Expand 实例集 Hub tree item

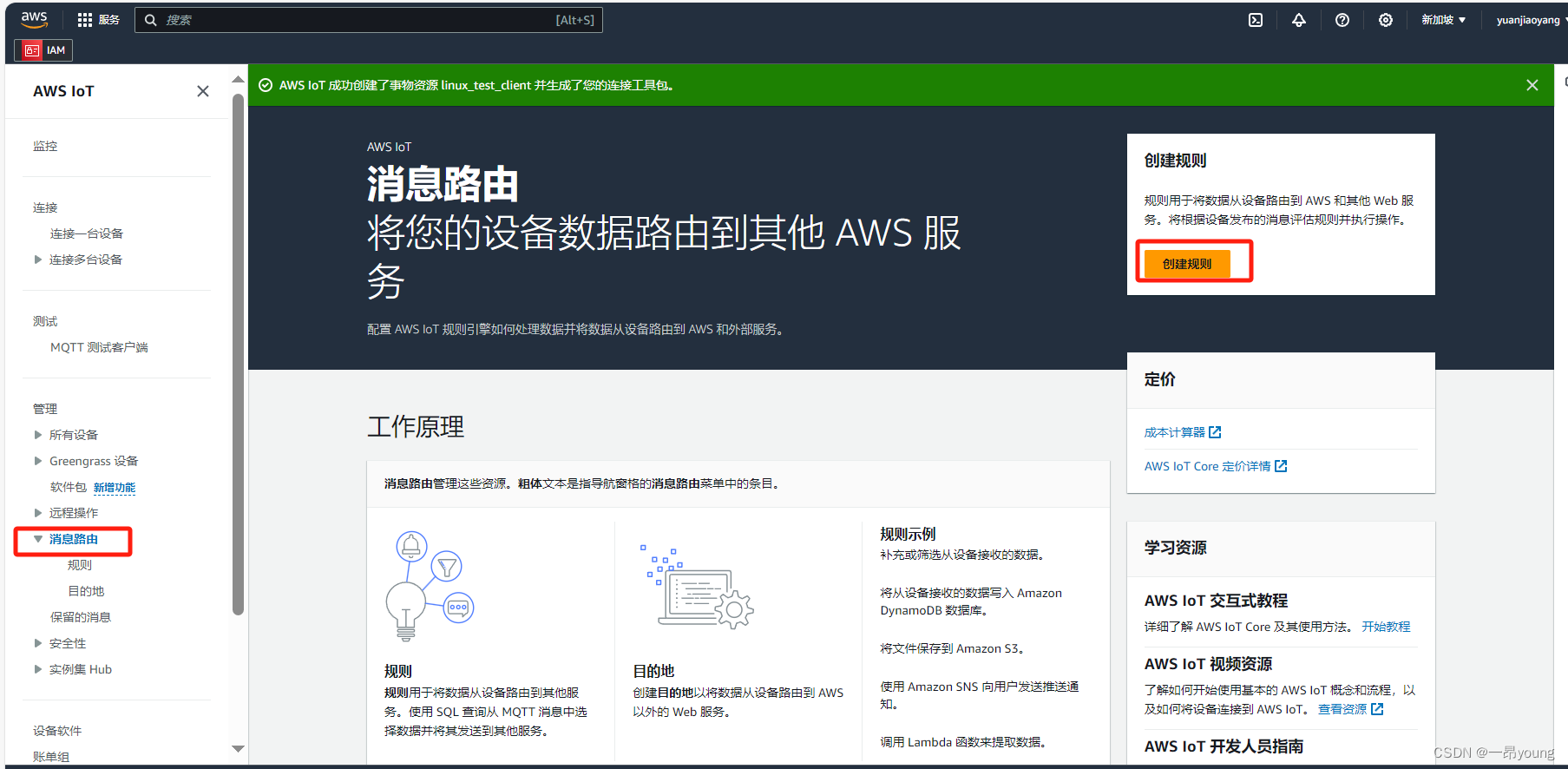[x=38, y=669]
